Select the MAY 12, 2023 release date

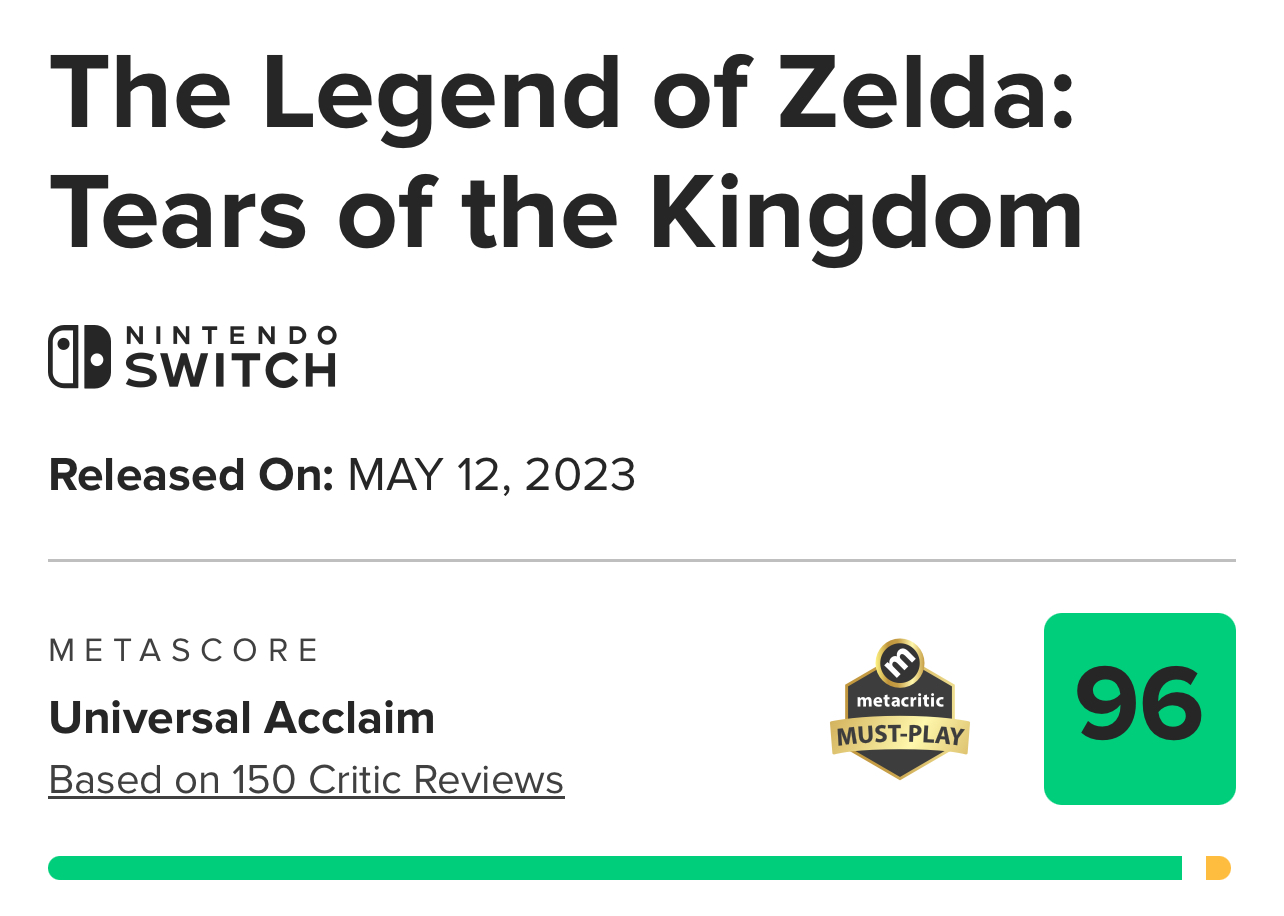point(491,475)
